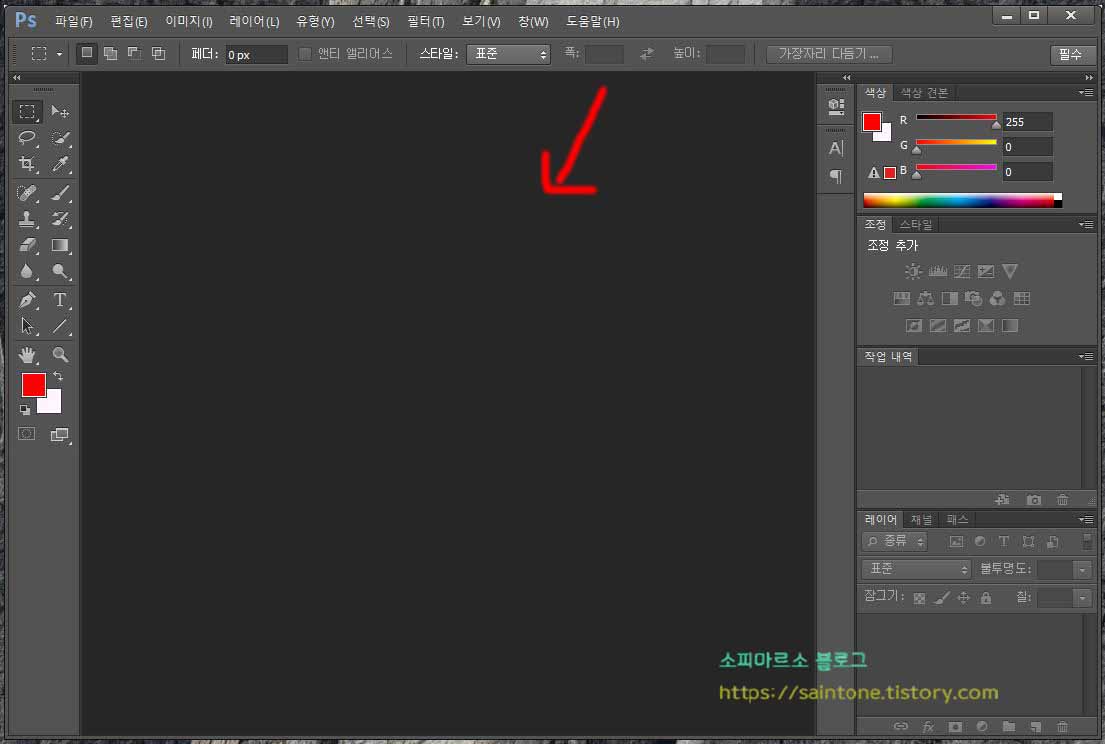Toggle lock transparent pixels

coord(920,598)
